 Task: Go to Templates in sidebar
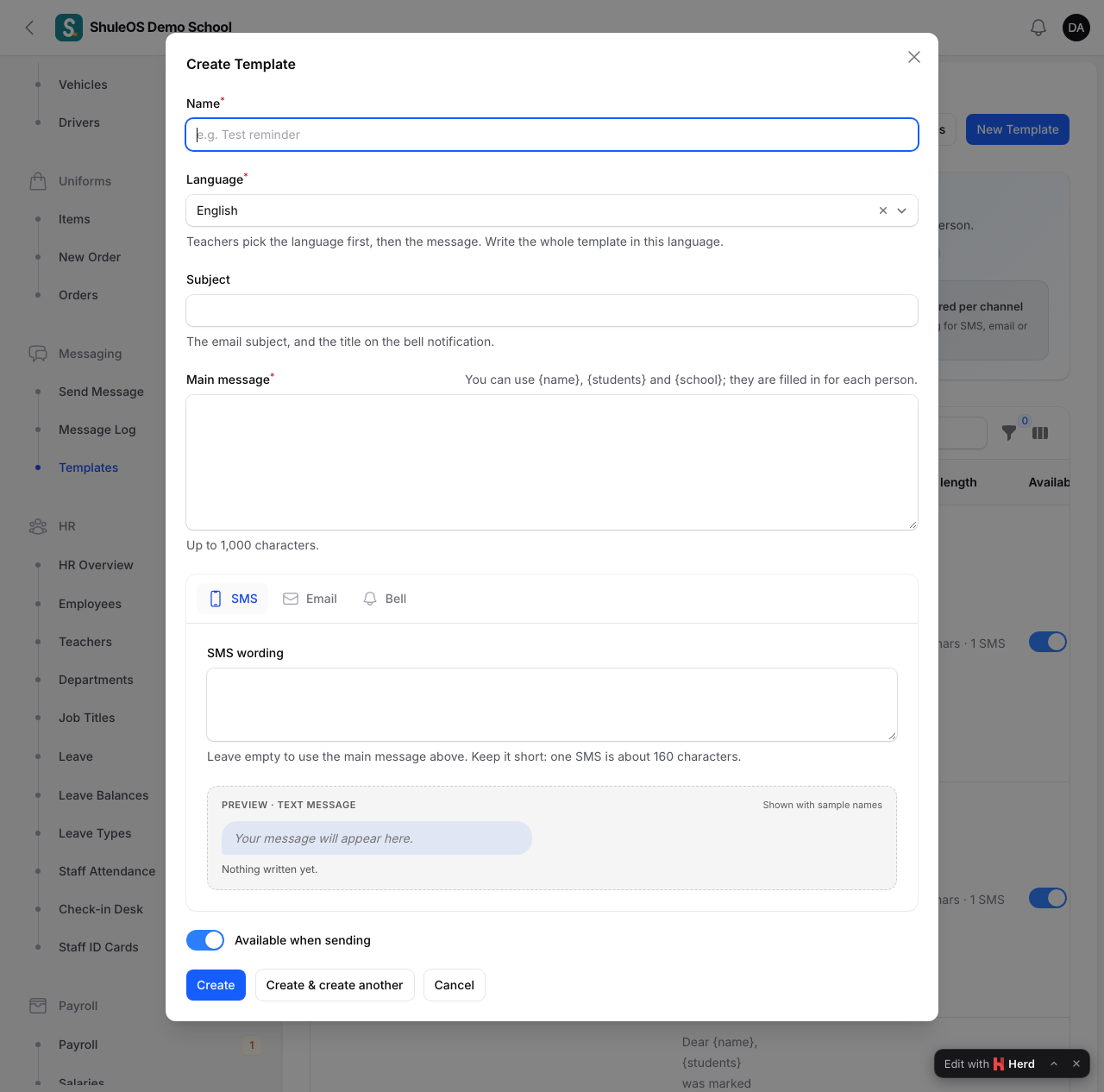tap(88, 468)
